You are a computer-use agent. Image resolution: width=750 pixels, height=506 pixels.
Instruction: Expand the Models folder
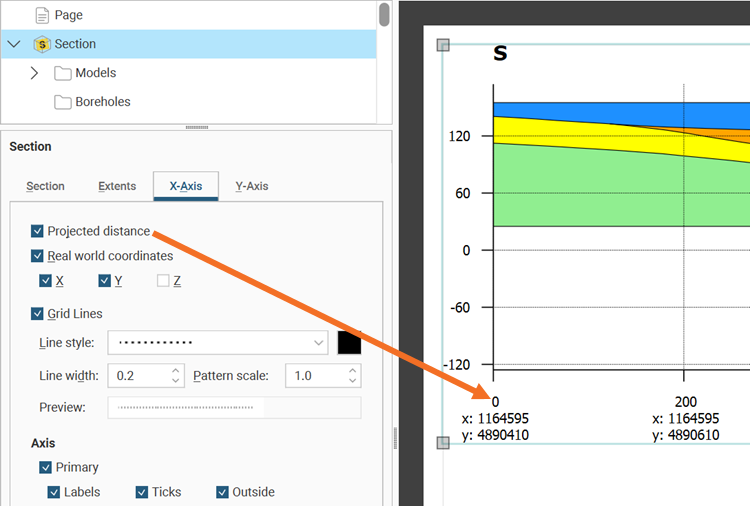34,73
